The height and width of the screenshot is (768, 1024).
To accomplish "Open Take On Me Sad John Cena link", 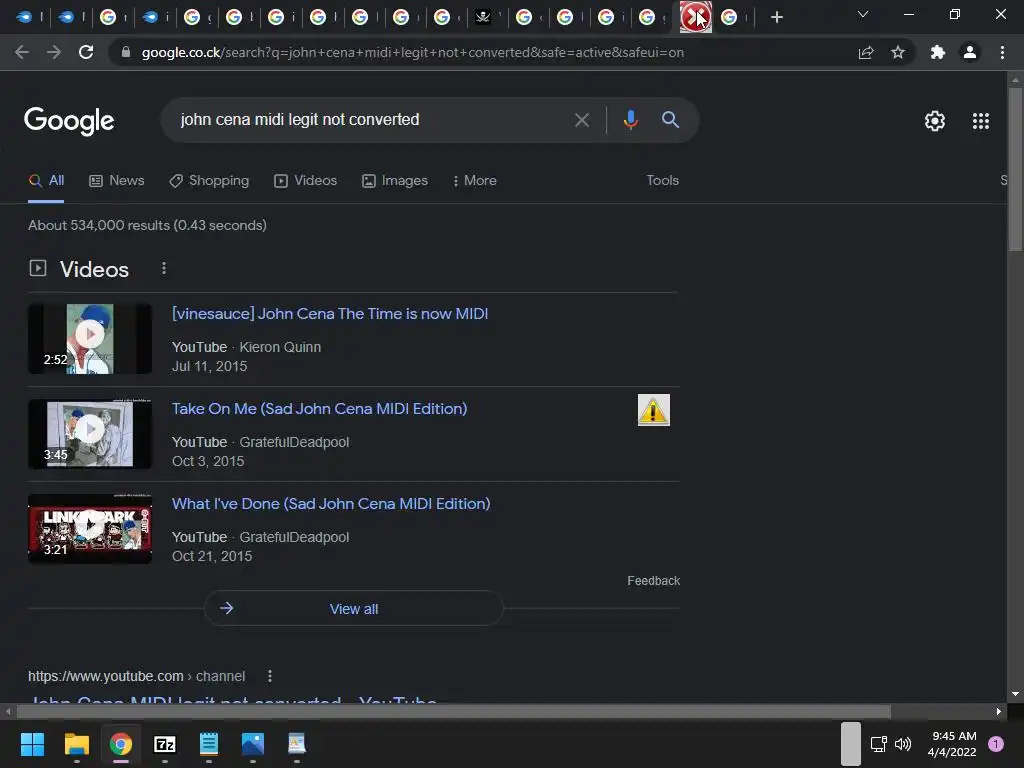I will 319,409.
